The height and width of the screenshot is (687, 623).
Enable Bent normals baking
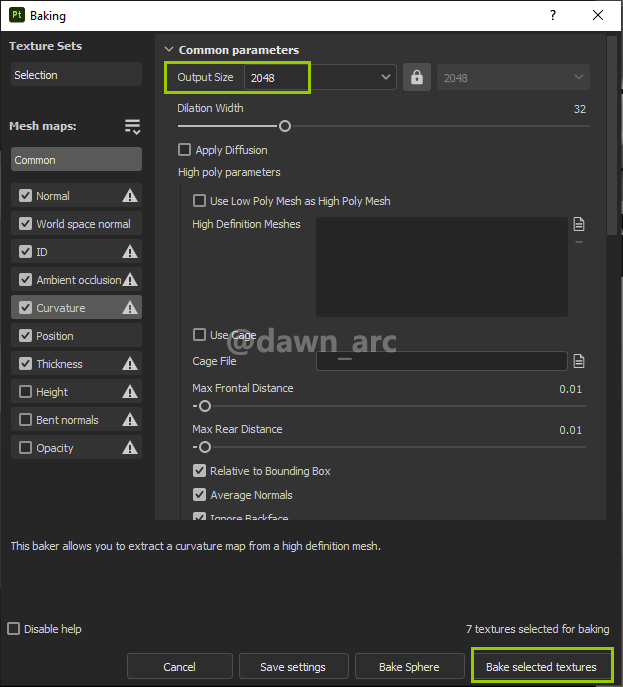tap(25, 420)
